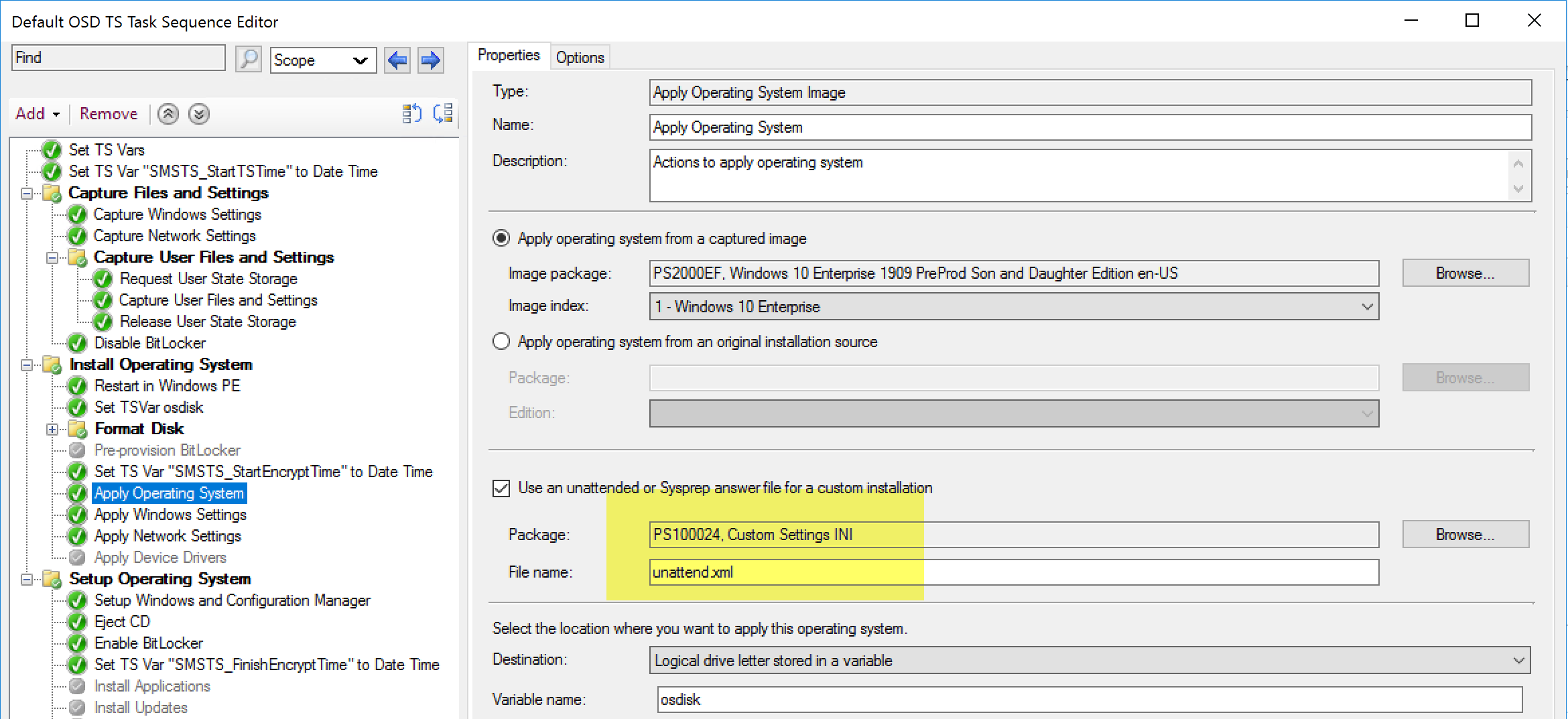Screen dimensions: 1568x719
Task: Click the move step up icon
Action: (168, 114)
